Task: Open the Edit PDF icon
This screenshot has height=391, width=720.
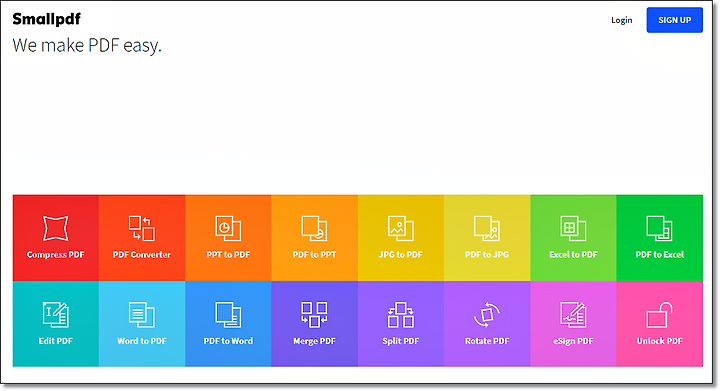Action: pyautogui.click(x=56, y=314)
